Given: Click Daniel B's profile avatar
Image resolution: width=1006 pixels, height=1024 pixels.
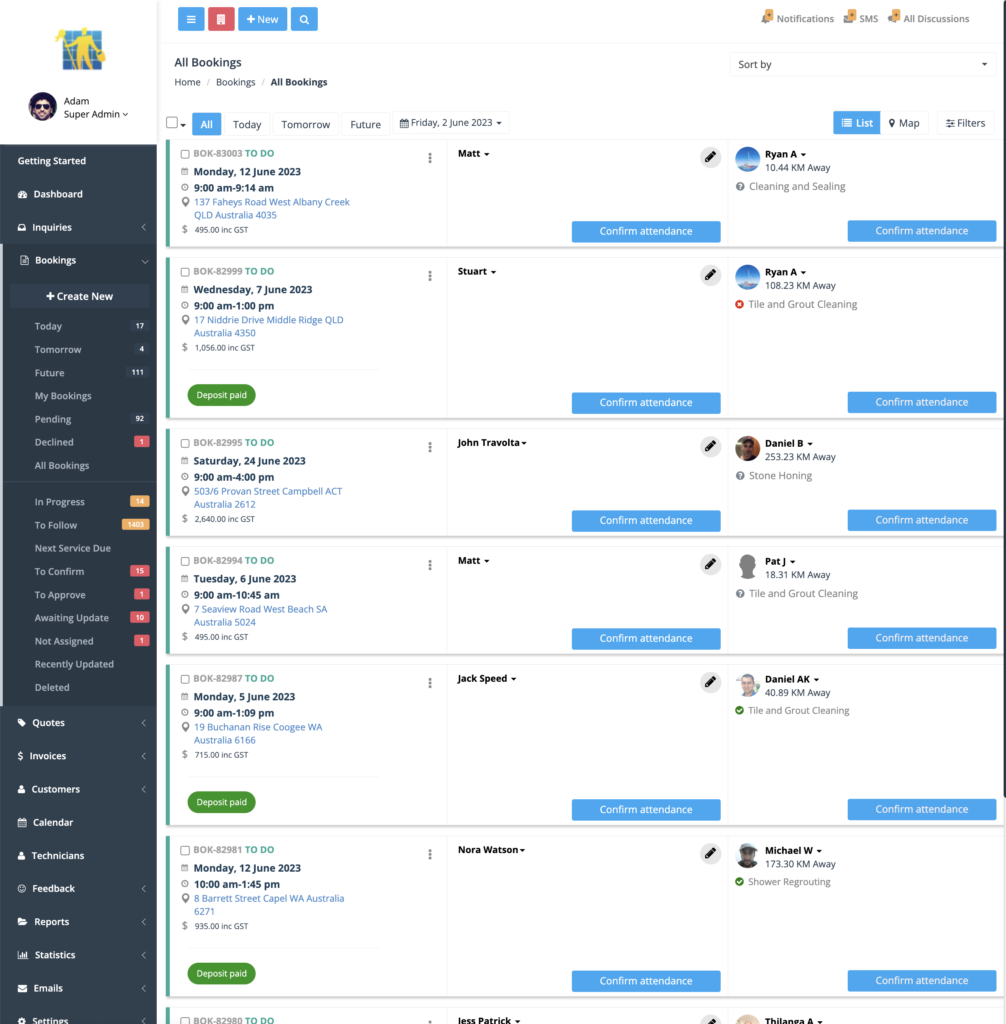Looking at the screenshot, I should pos(747,449).
